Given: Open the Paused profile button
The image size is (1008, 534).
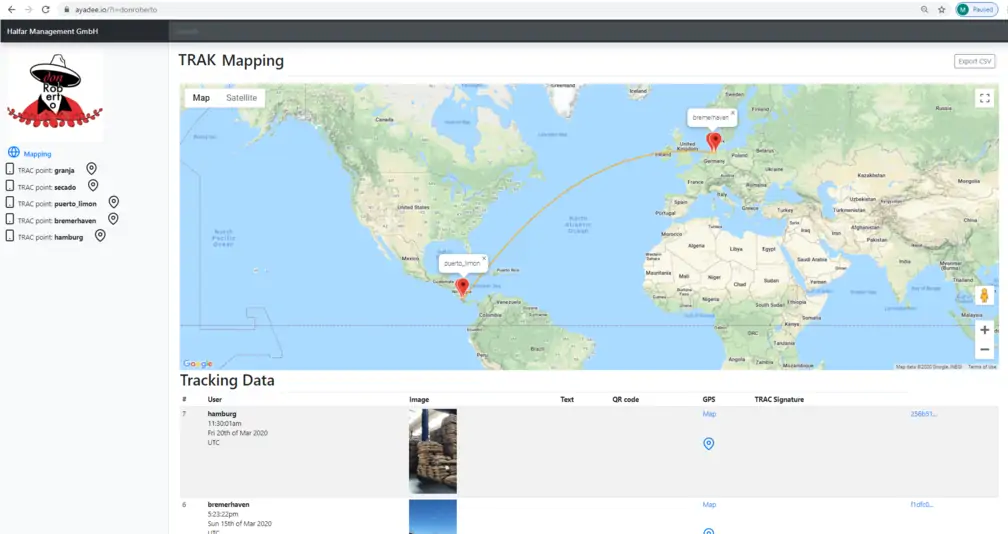Looking at the screenshot, I should click(976, 10).
